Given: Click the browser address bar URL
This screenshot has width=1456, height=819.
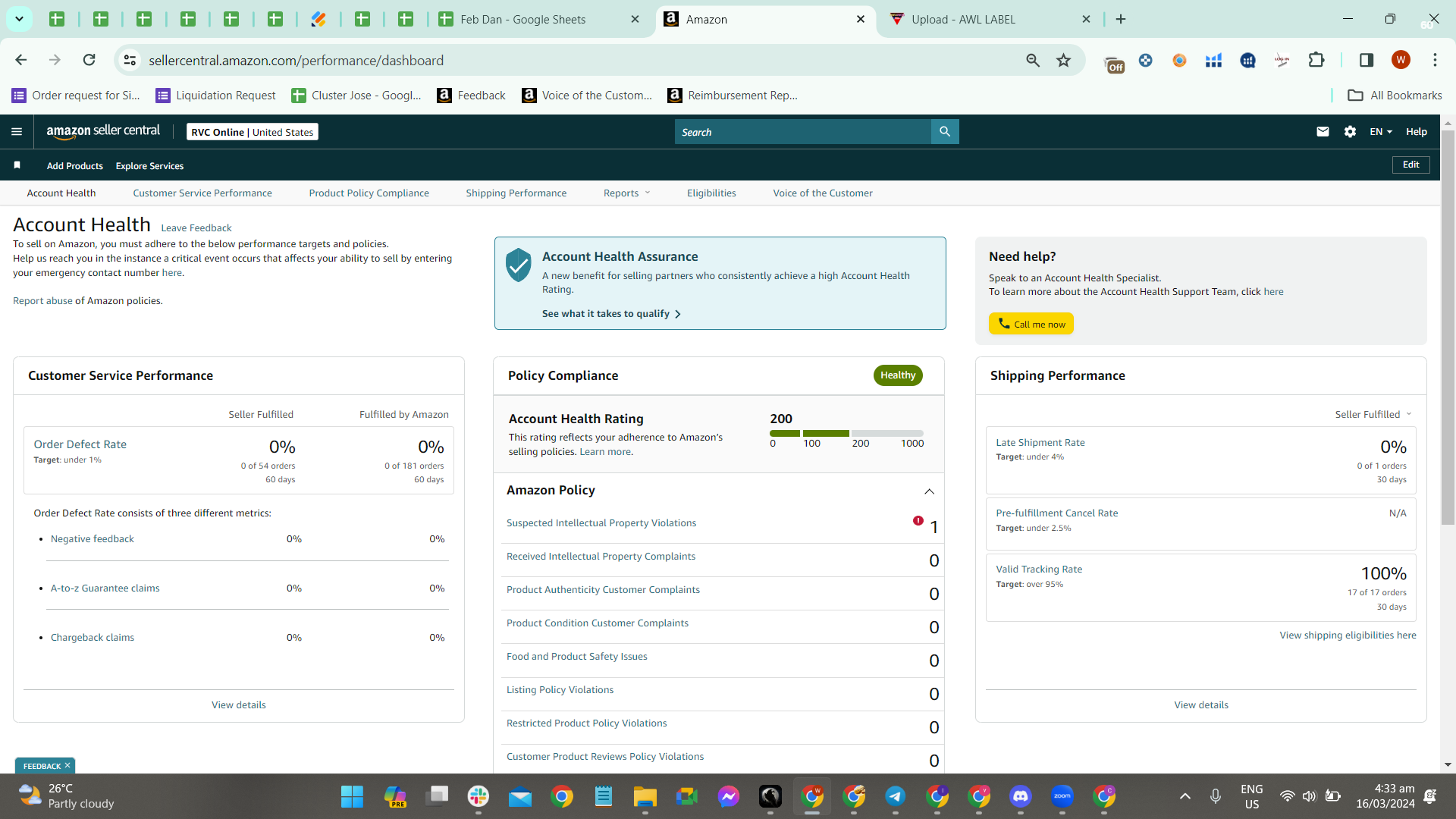Looking at the screenshot, I should point(296,60).
